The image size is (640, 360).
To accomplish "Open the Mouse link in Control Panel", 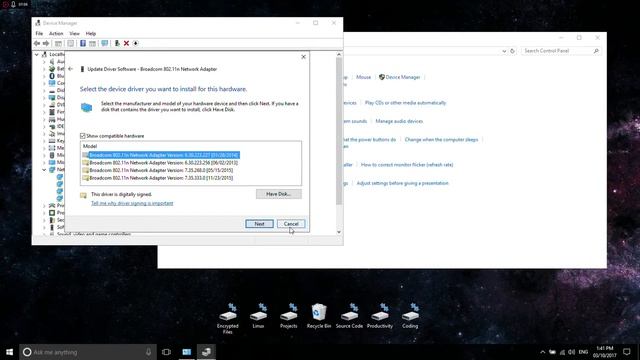I will point(363,77).
